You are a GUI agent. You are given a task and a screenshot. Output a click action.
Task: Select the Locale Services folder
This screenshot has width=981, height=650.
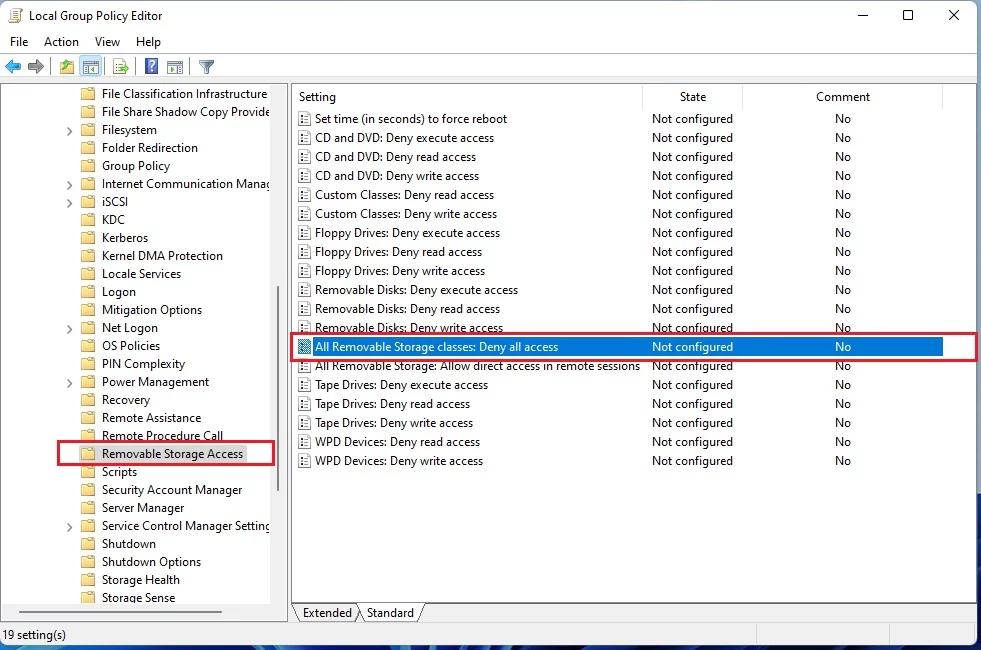(x=141, y=274)
